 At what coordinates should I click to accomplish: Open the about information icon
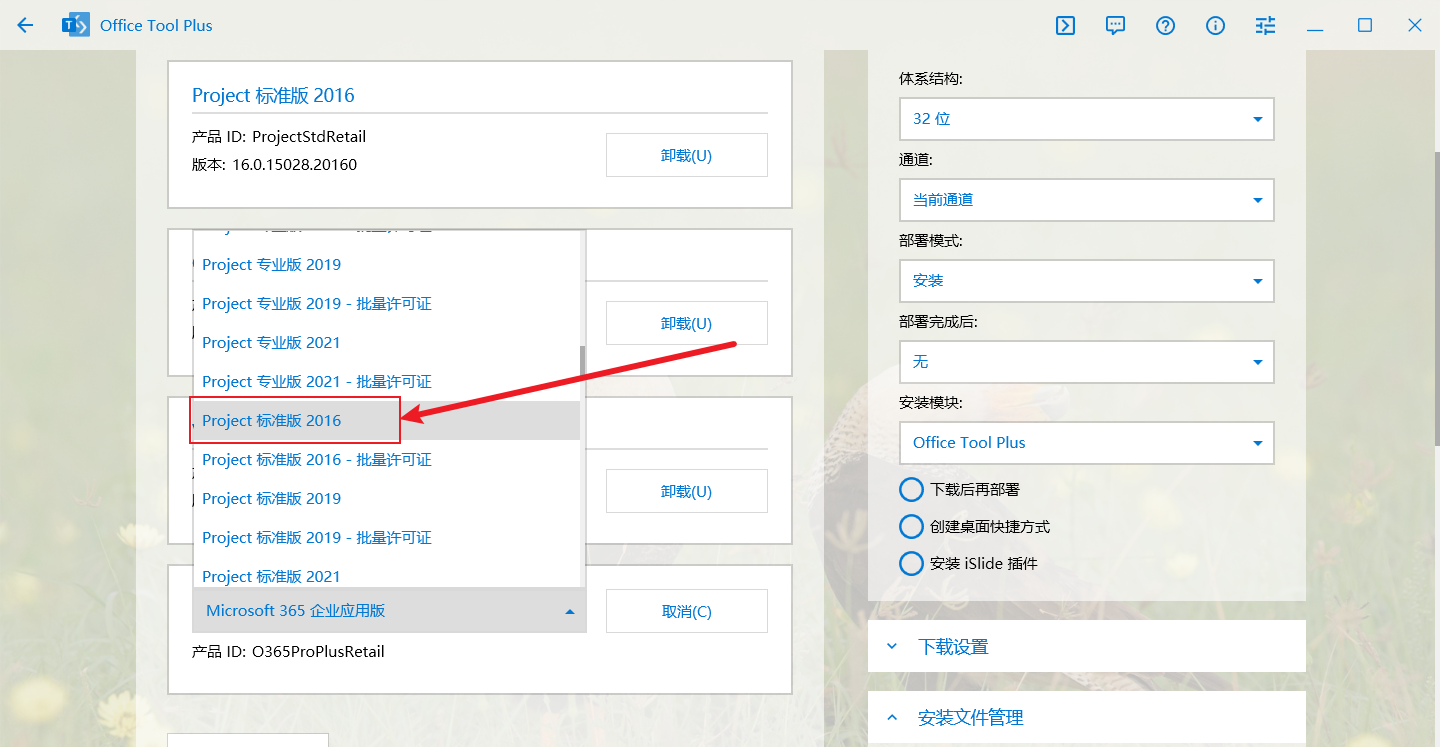(x=1215, y=26)
